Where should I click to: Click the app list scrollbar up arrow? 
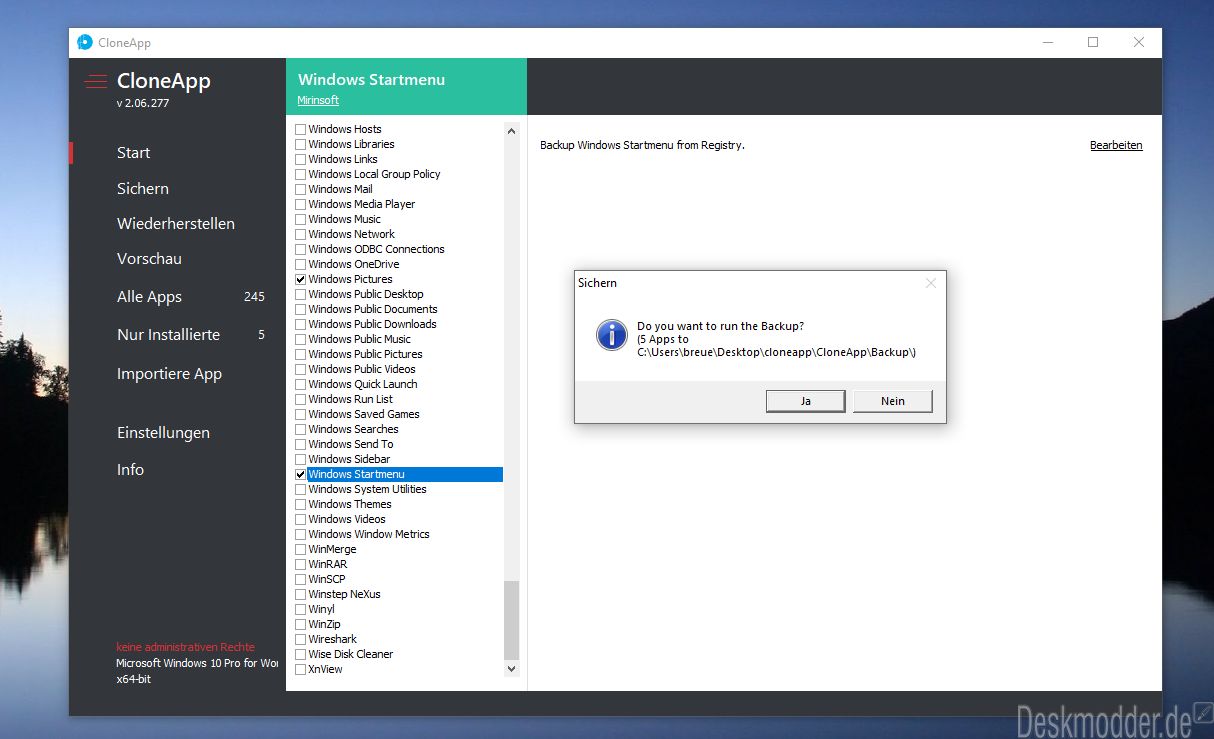(x=512, y=130)
